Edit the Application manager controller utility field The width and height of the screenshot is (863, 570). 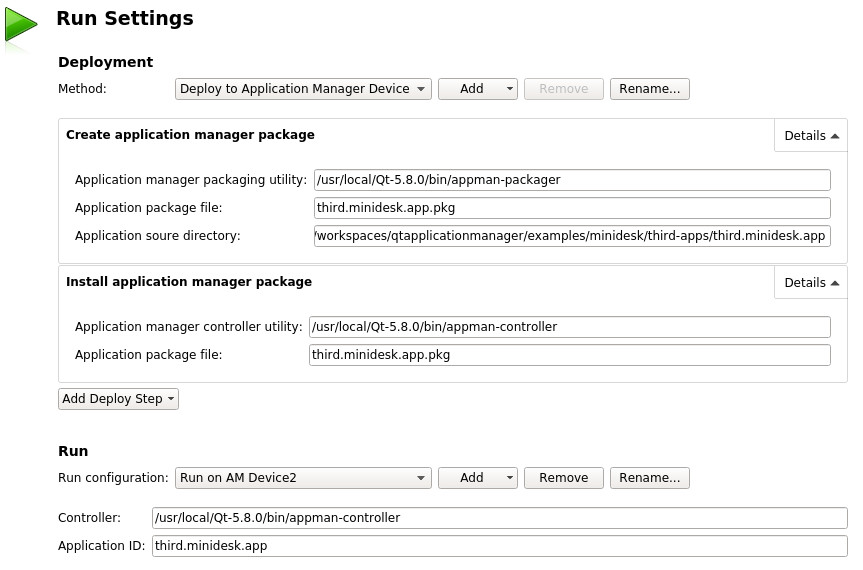coord(570,327)
